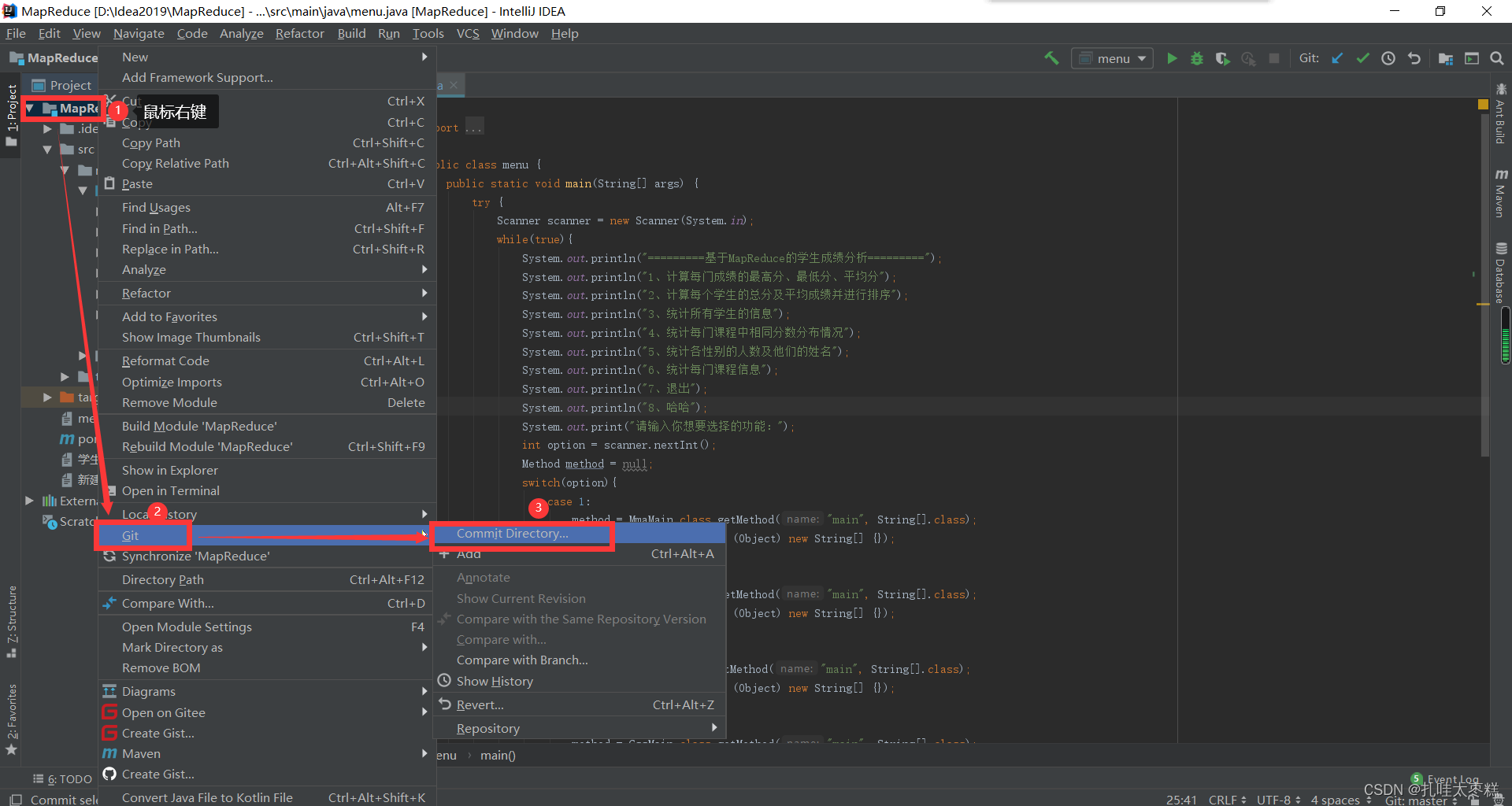Select Convert Java File to Kotlin File
This screenshot has width=1512, height=806.
(268, 797)
